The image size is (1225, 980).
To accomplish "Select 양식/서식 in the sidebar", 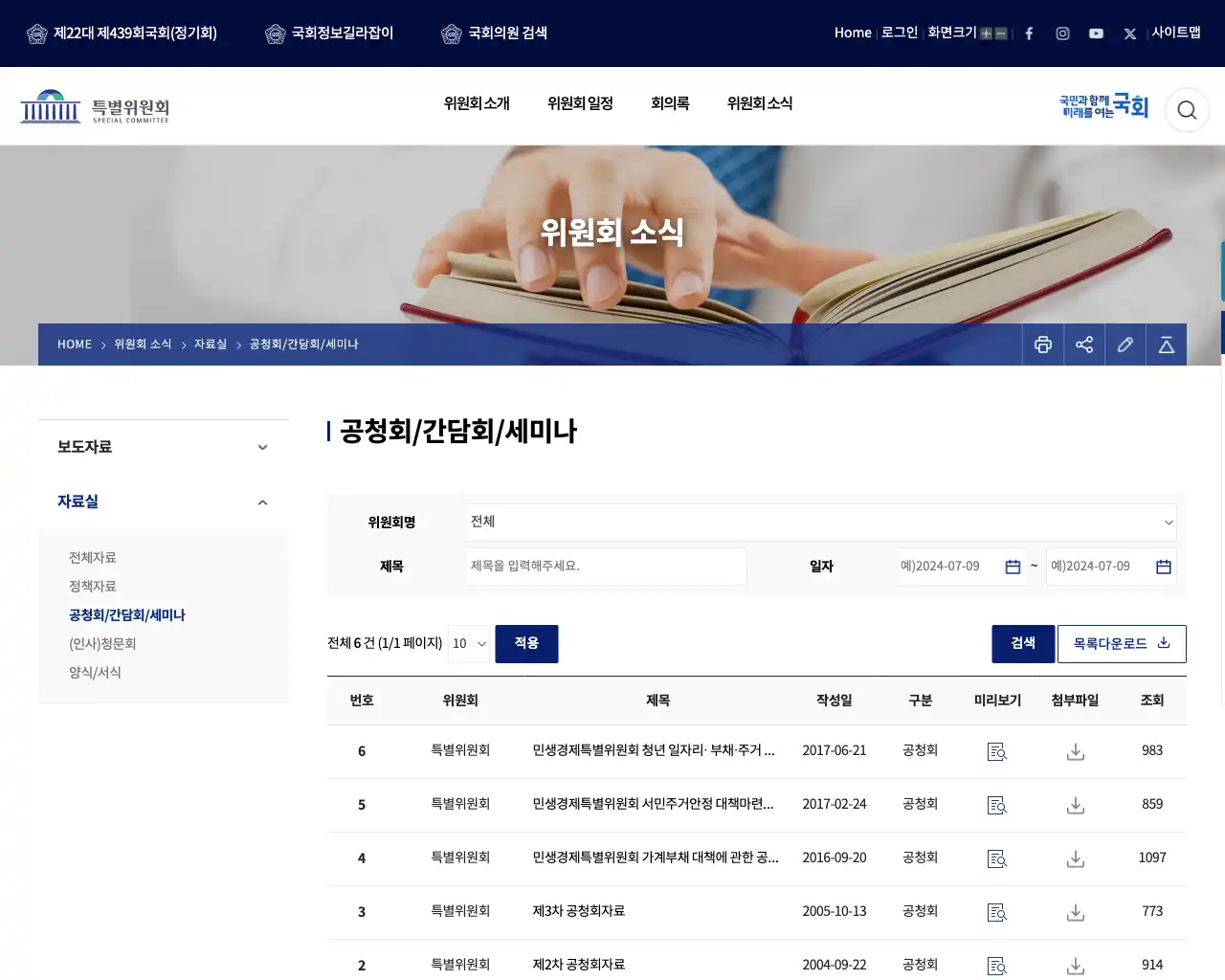I will [95, 673].
